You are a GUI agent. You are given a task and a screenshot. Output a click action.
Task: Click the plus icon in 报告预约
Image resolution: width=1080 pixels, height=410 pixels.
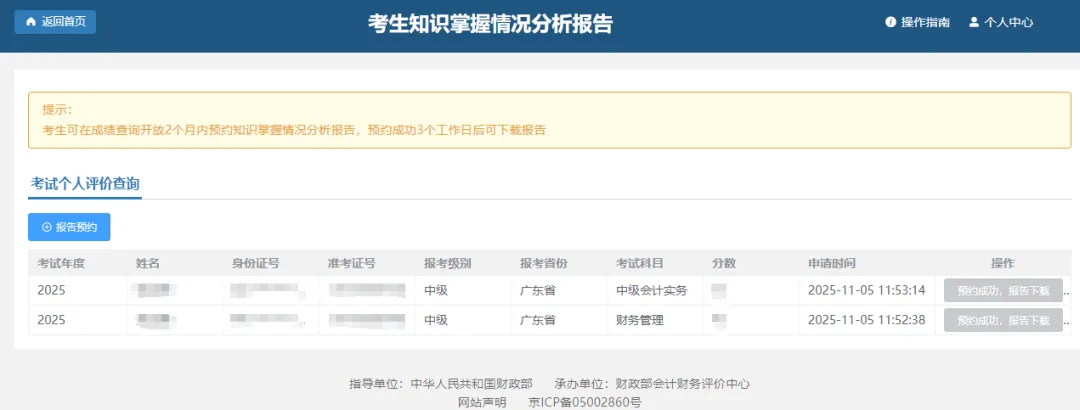(x=46, y=228)
